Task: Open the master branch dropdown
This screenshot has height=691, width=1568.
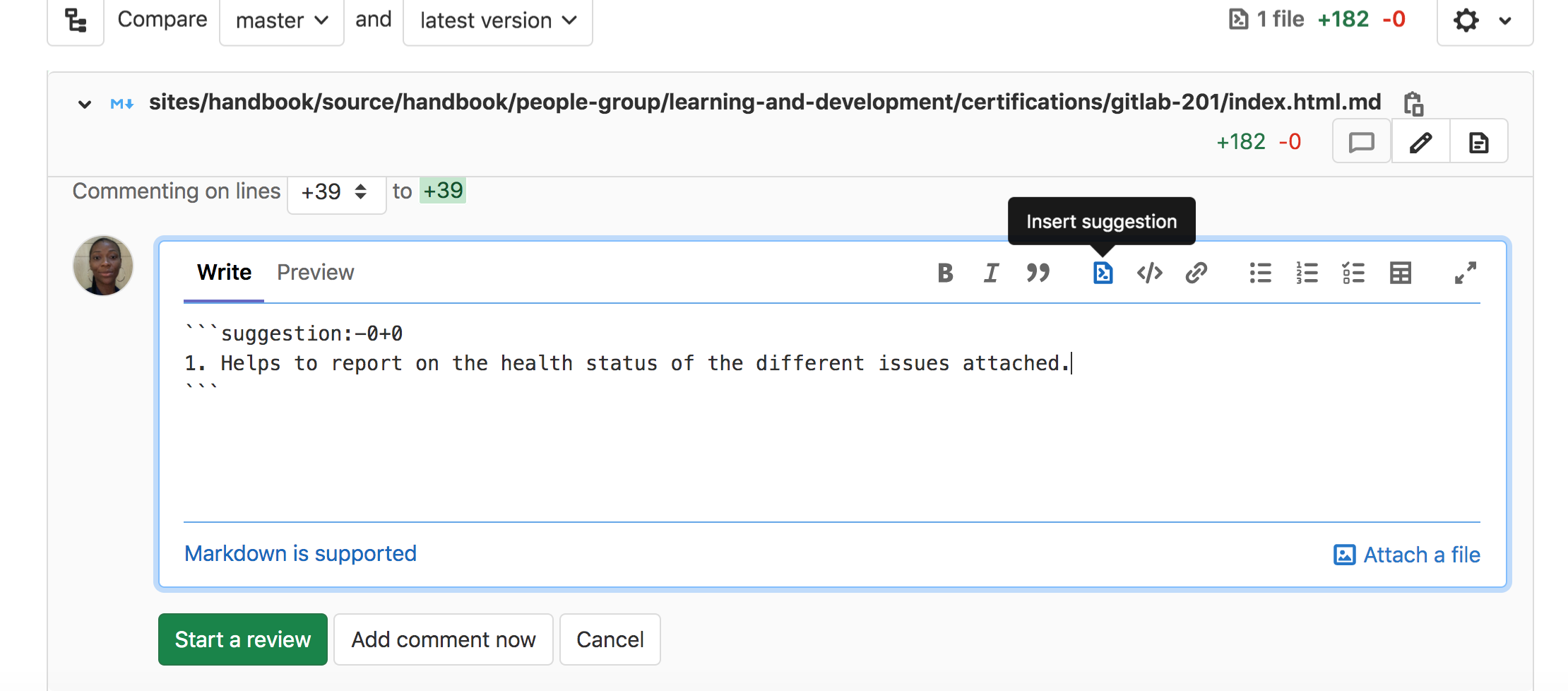Action: [281, 21]
